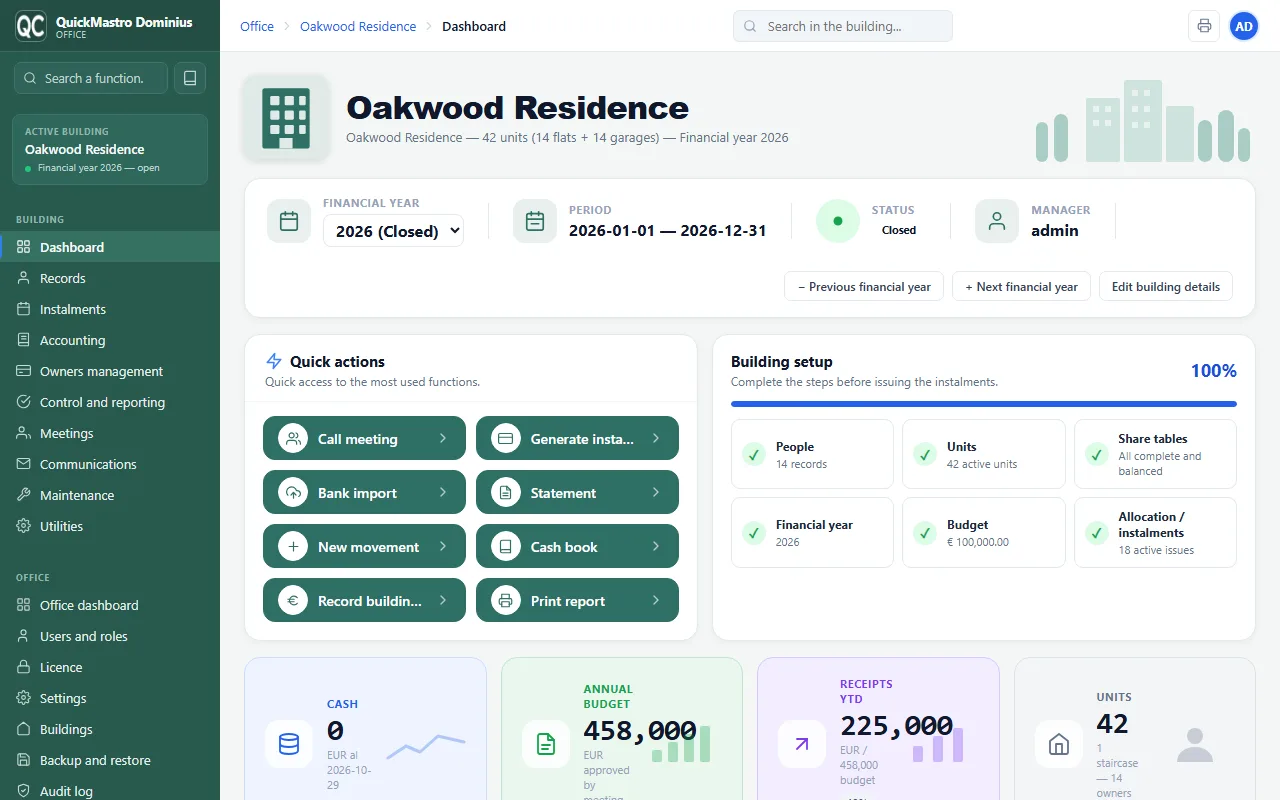Screen dimensions: 1280x800
Task: Click the database icon in Cash card
Action: coord(289,744)
